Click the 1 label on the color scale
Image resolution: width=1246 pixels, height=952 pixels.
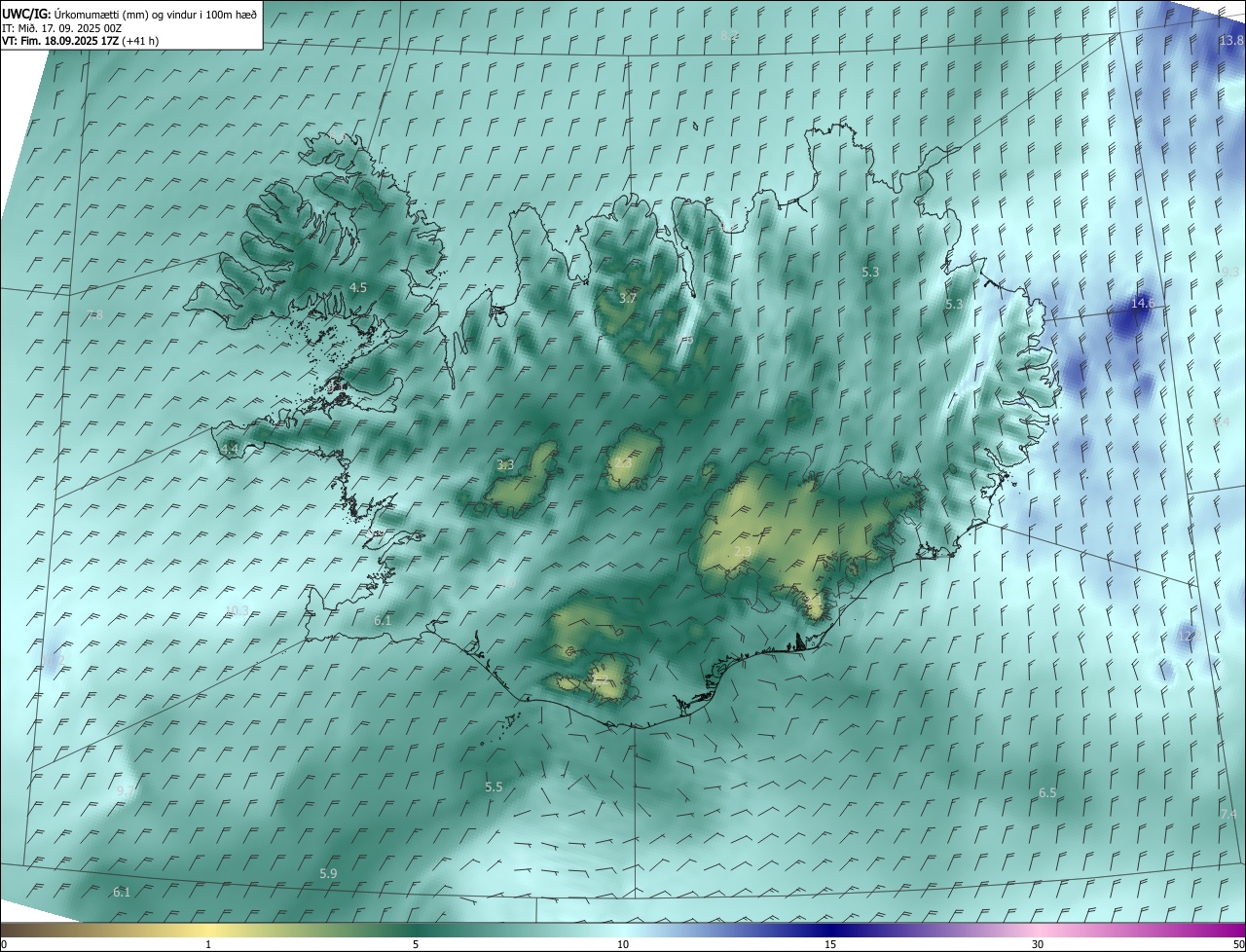pos(208,945)
